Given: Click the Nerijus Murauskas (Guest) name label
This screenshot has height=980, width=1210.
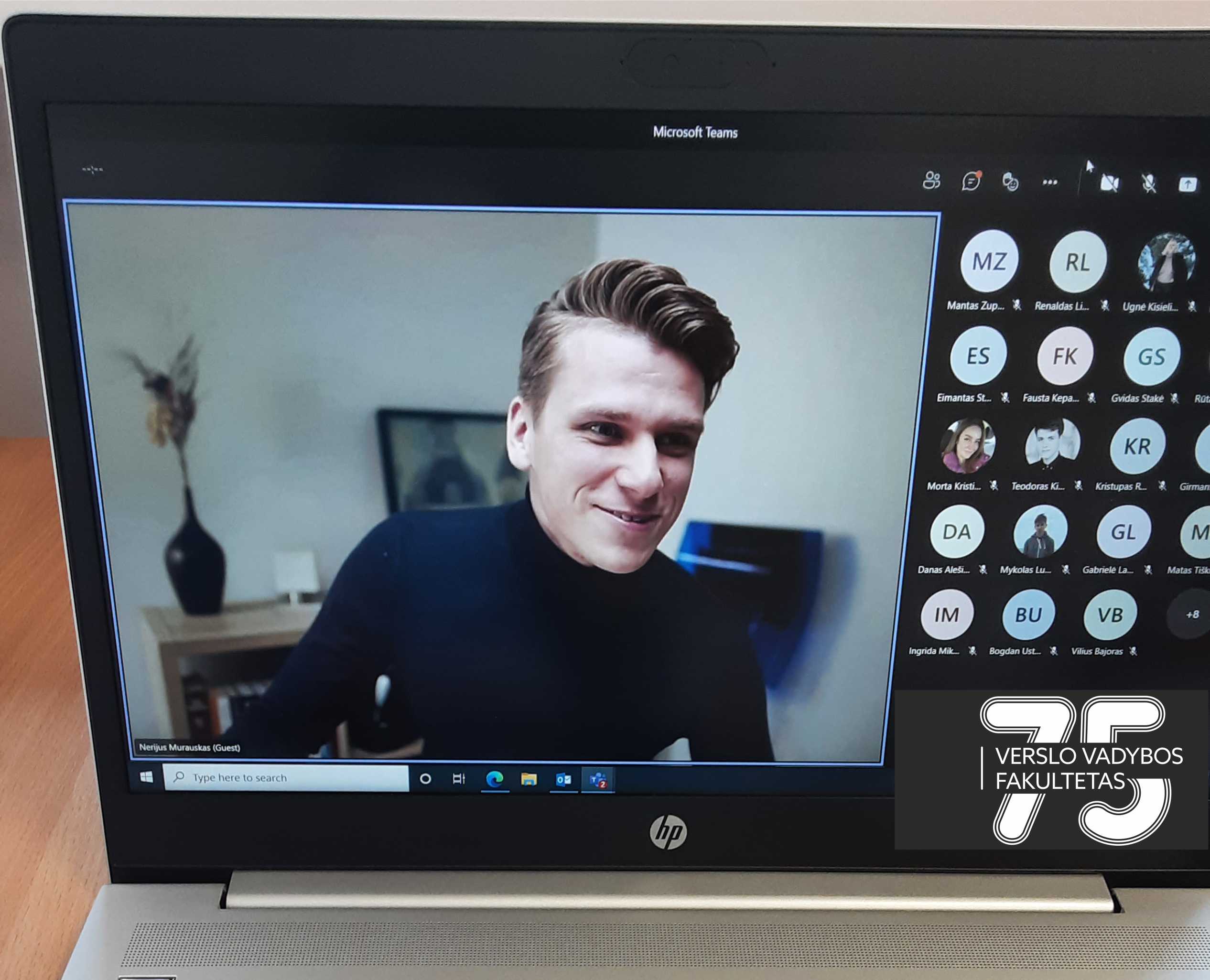Looking at the screenshot, I should [x=189, y=747].
